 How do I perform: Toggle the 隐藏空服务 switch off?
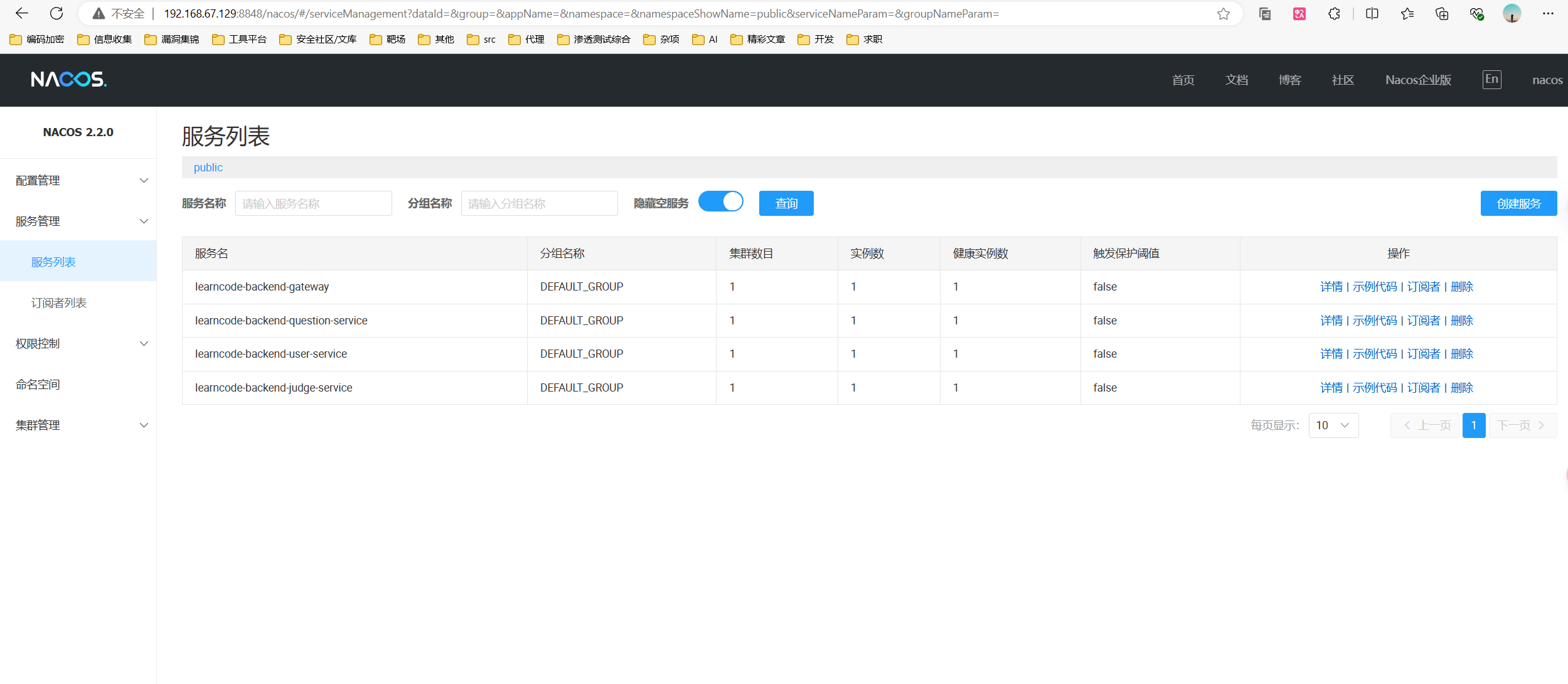click(x=721, y=202)
